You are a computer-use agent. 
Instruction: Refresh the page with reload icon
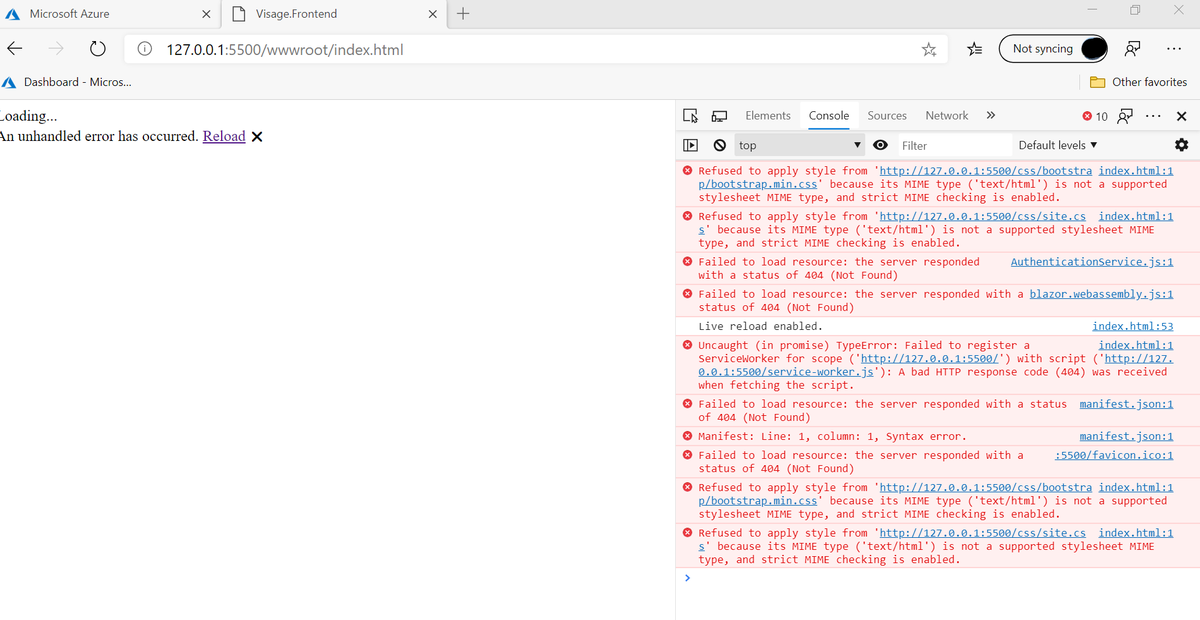pos(97,49)
